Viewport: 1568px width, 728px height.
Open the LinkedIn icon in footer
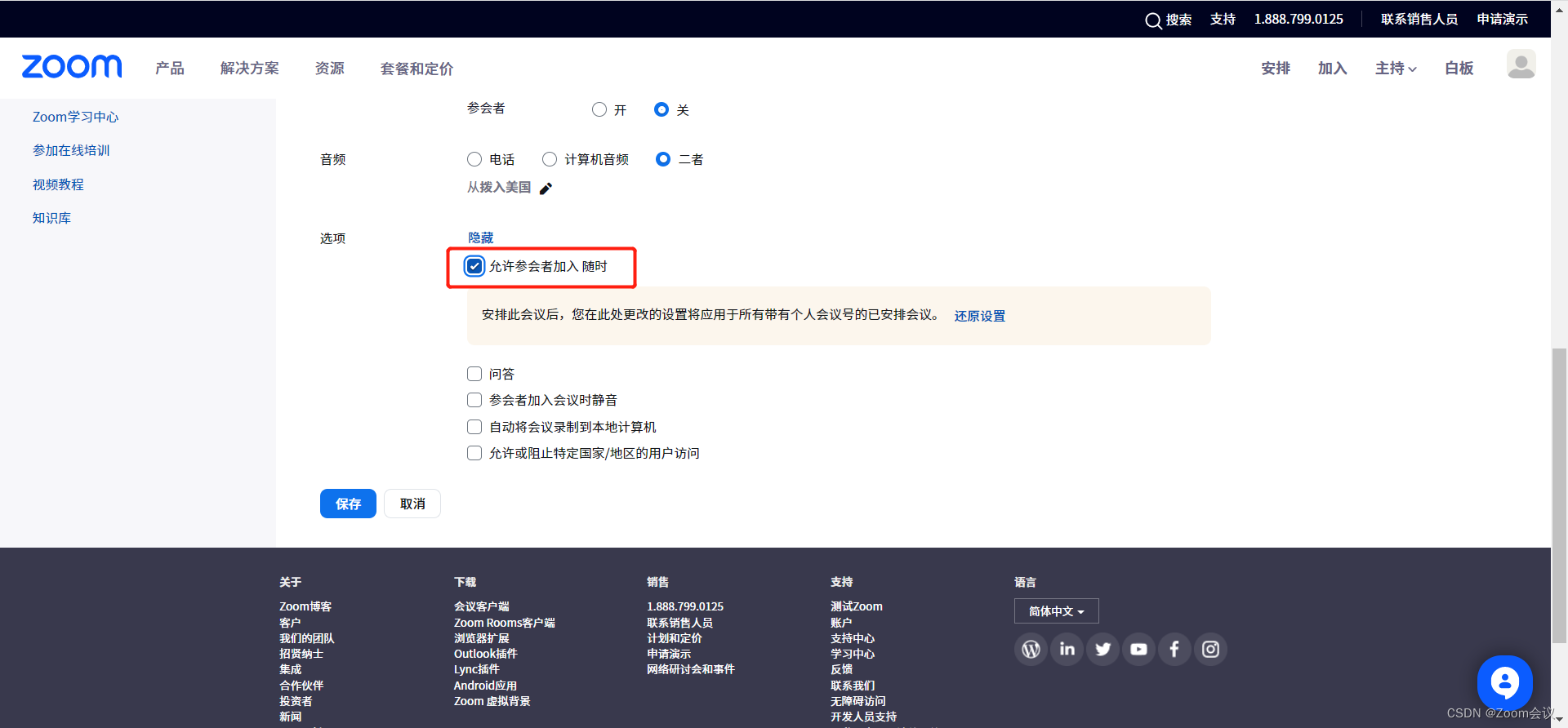(x=1067, y=650)
